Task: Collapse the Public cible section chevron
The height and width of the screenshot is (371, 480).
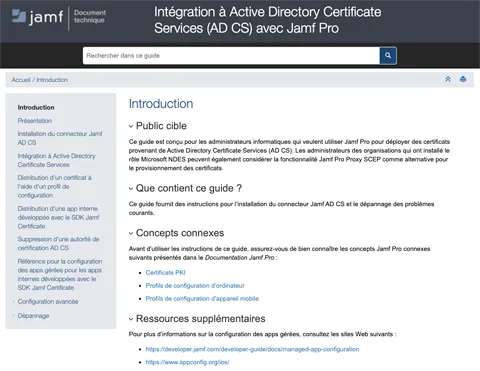Action: click(x=131, y=126)
